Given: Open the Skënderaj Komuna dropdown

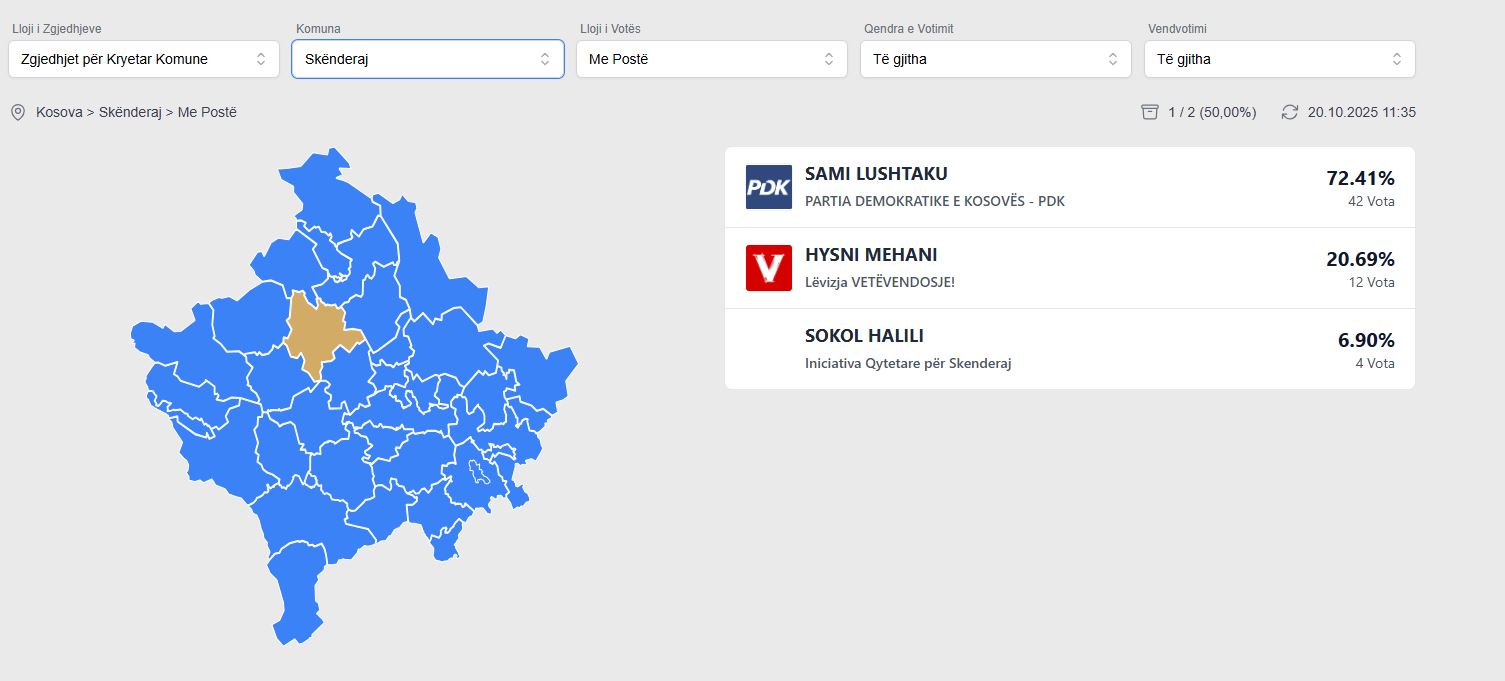Looking at the screenshot, I should coord(428,59).
